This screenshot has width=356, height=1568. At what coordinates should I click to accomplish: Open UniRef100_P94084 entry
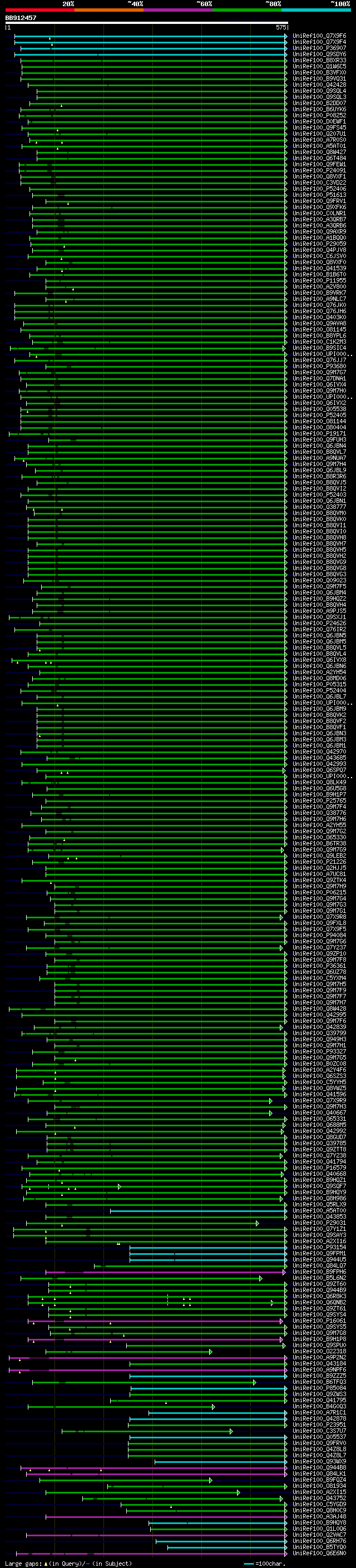[x=319, y=935]
